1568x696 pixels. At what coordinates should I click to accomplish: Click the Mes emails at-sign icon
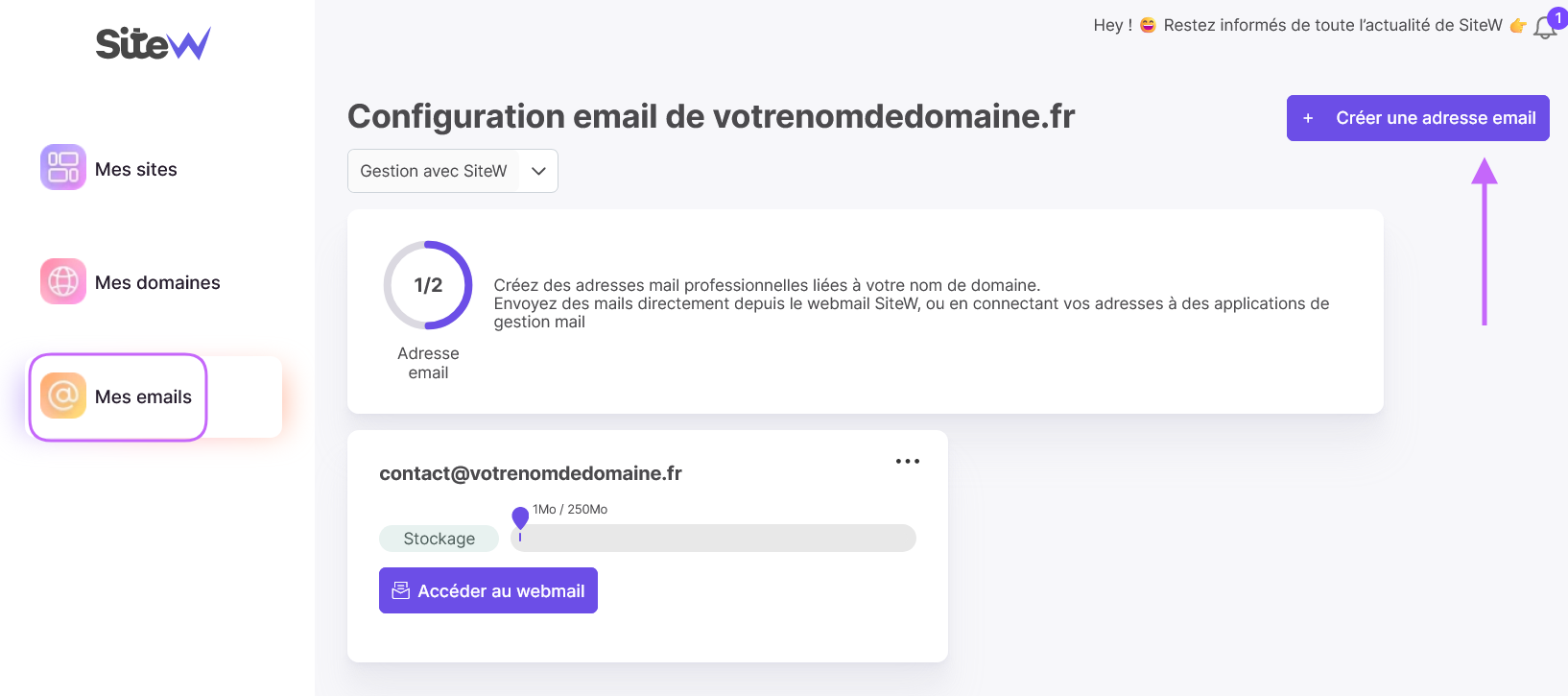pyautogui.click(x=63, y=396)
